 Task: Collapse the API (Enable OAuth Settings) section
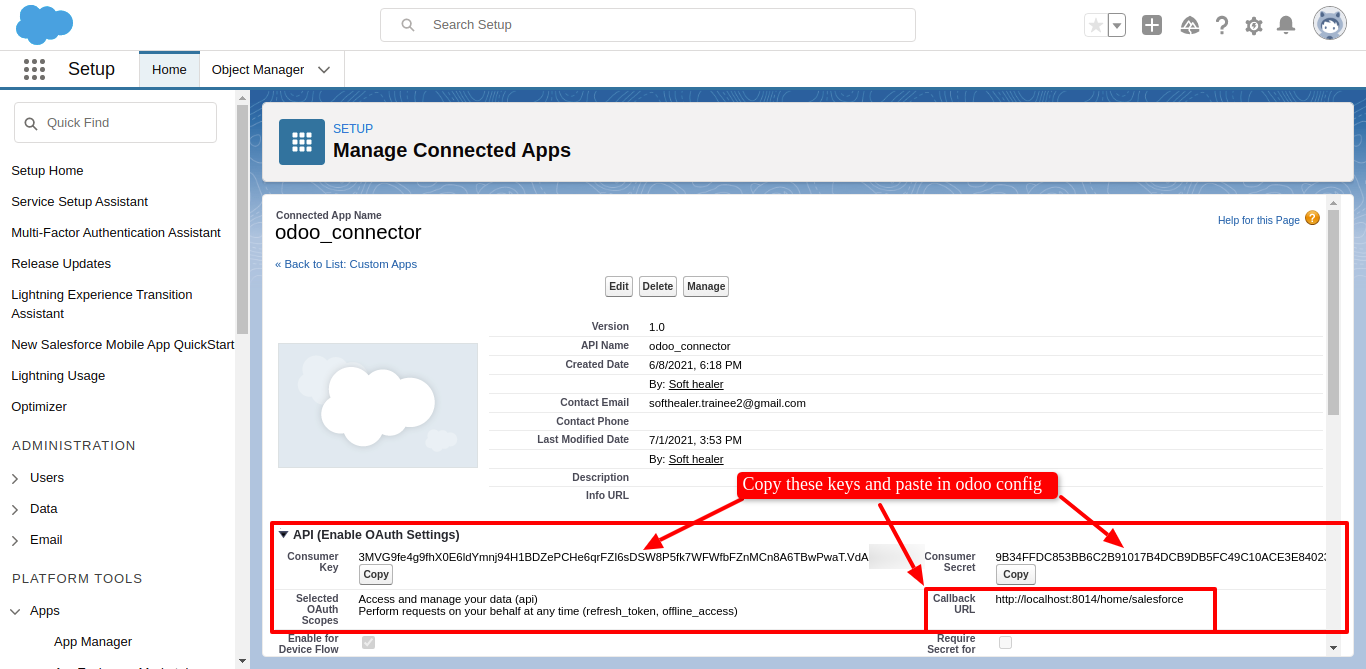(283, 535)
